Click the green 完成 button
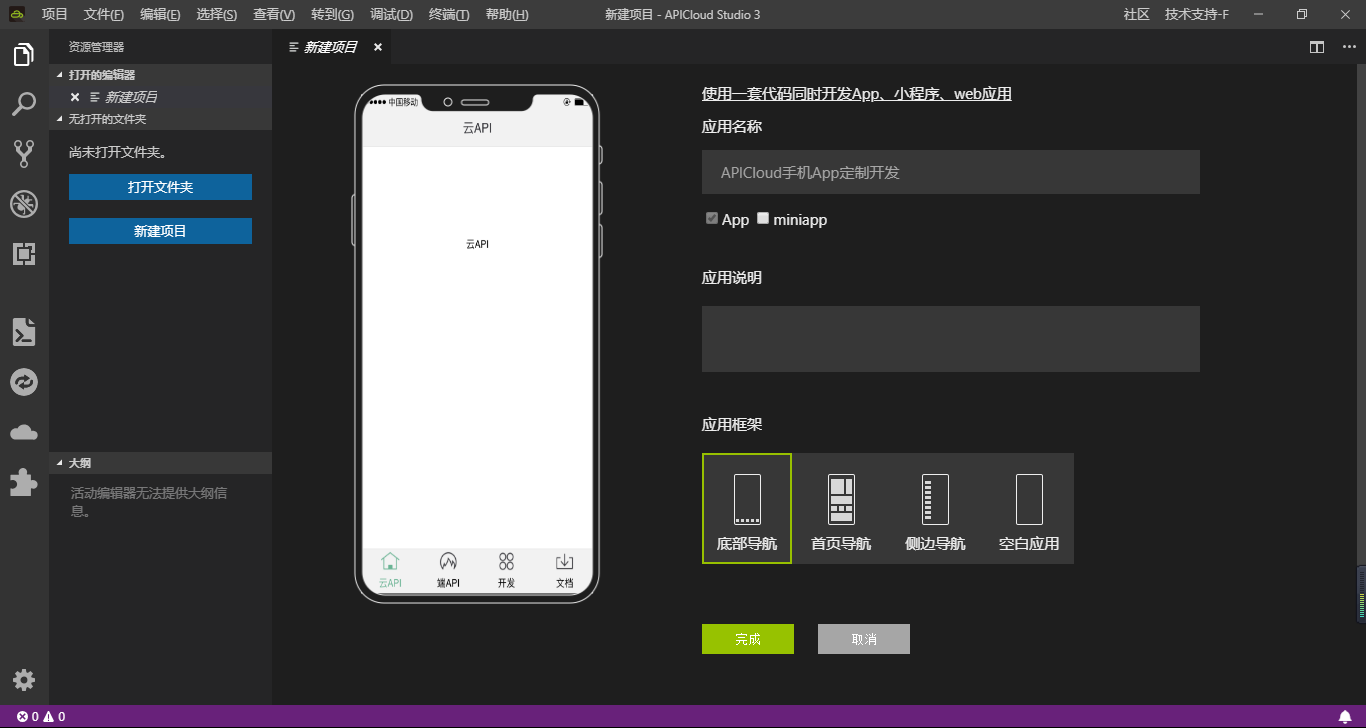Viewport: 1366px width, 728px height. pos(748,639)
